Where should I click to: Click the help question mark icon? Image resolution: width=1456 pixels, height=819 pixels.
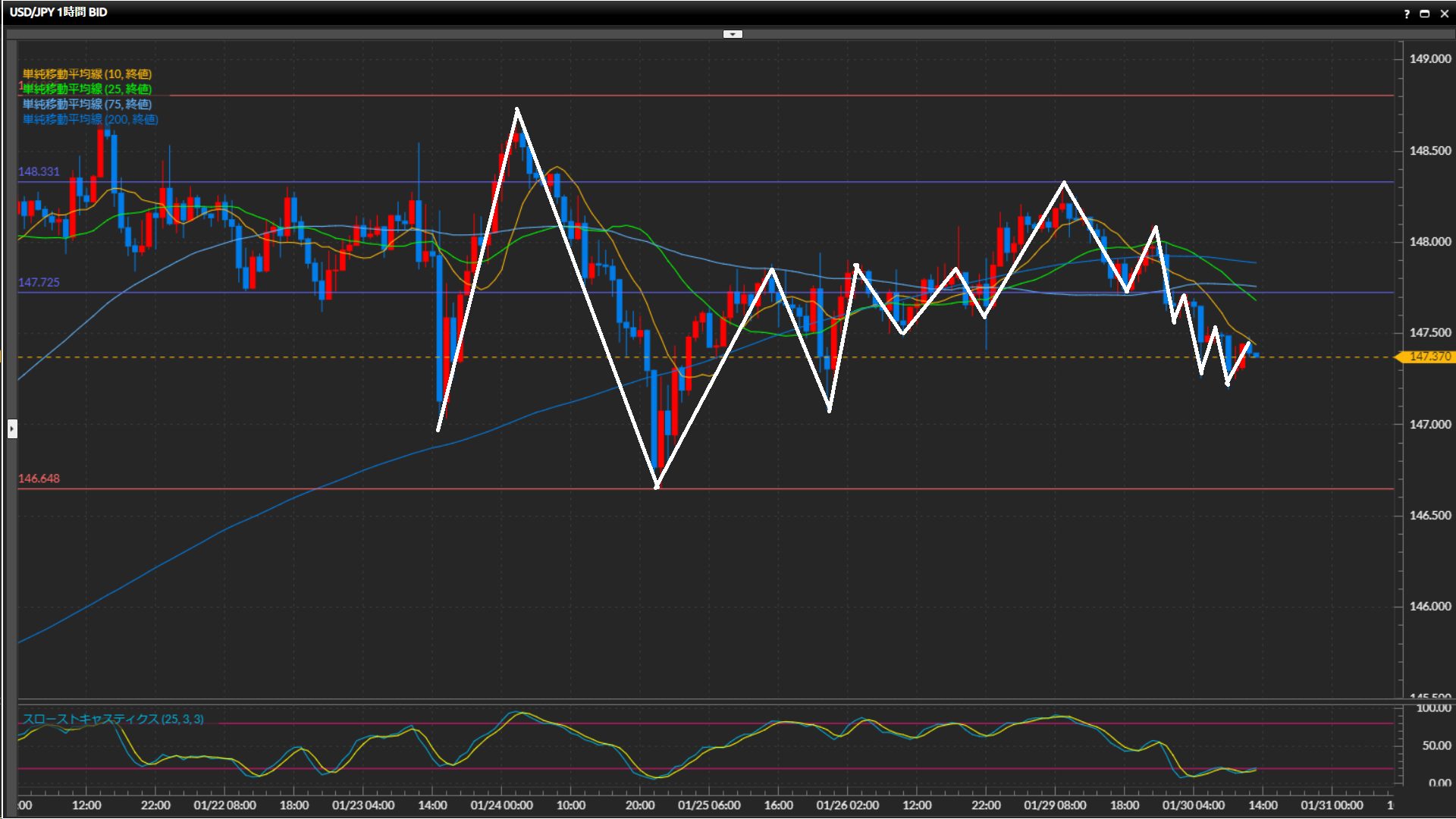[1407, 14]
